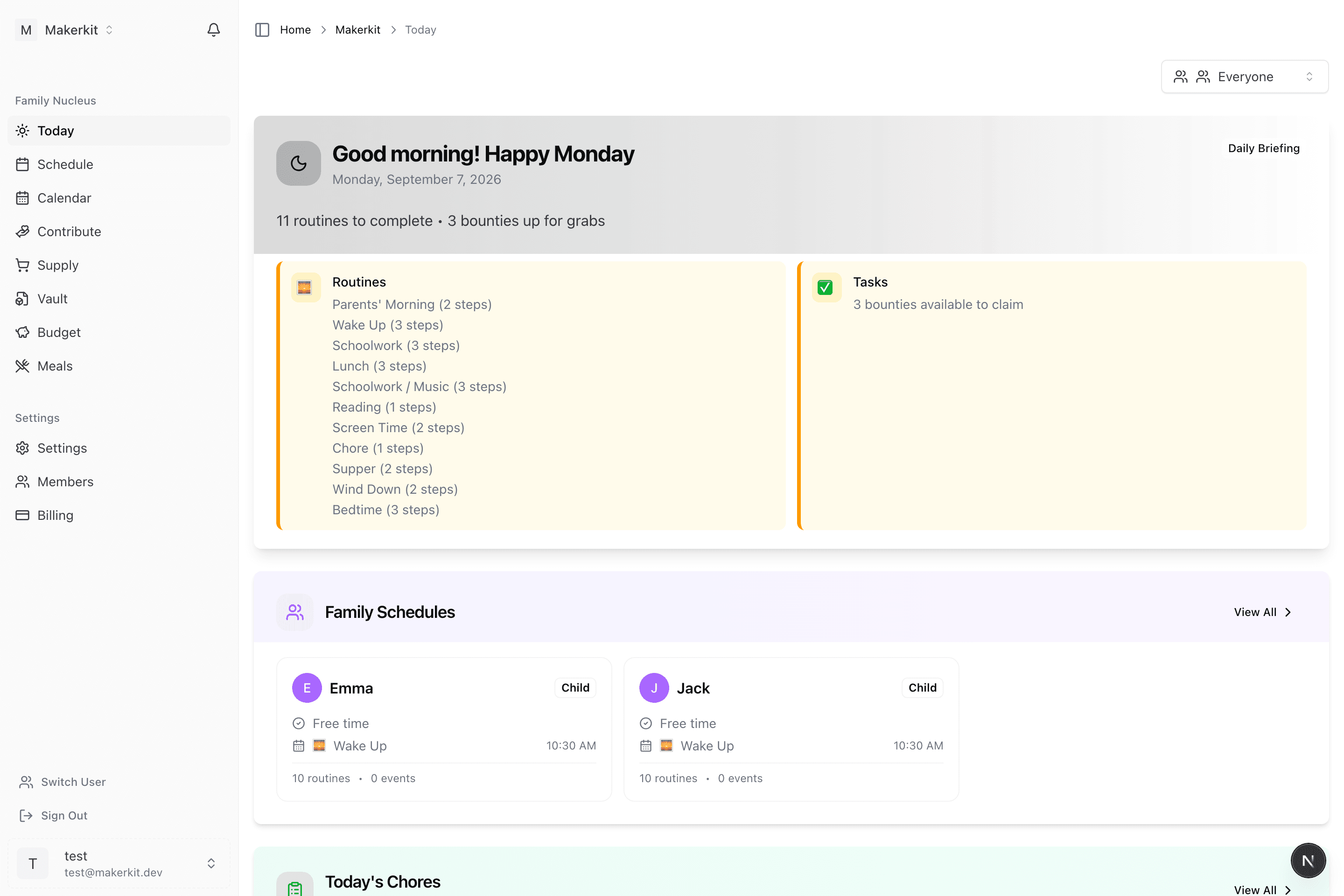1344x896 pixels.
Task: Click Jack's 0 events count
Action: tap(741, 779)
